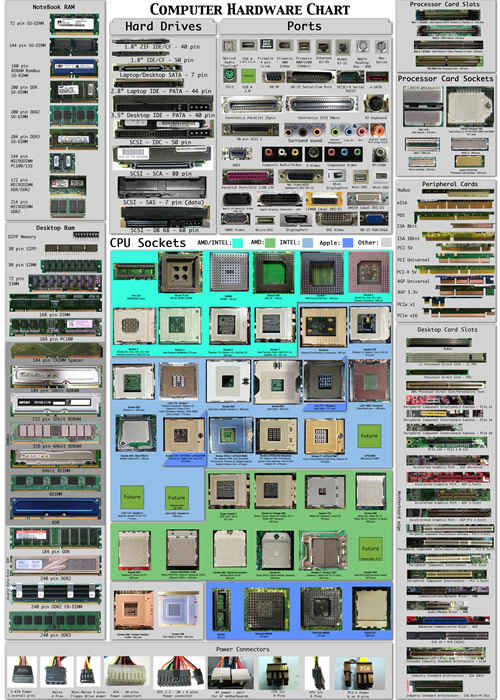Click the 'Ports' section header
500x700 pixels.
pos(304,26)
